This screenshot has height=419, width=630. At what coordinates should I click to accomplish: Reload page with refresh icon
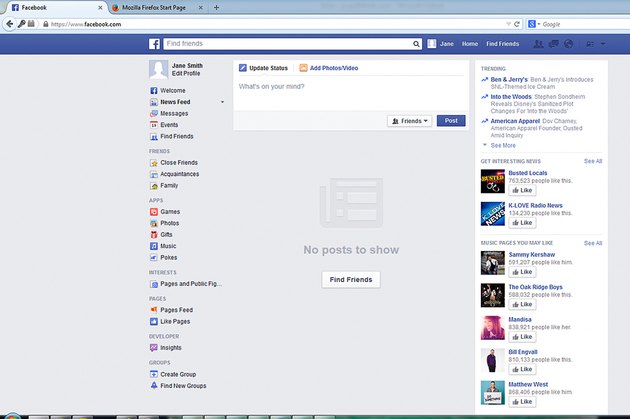point(517,24)
